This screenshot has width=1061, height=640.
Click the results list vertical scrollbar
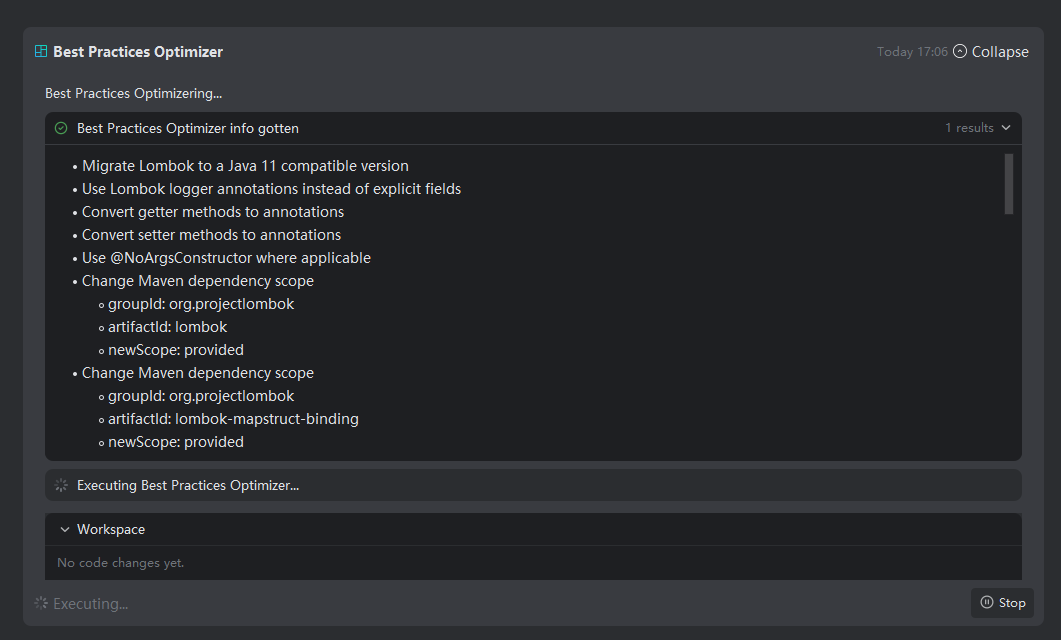click(1009, 184)
